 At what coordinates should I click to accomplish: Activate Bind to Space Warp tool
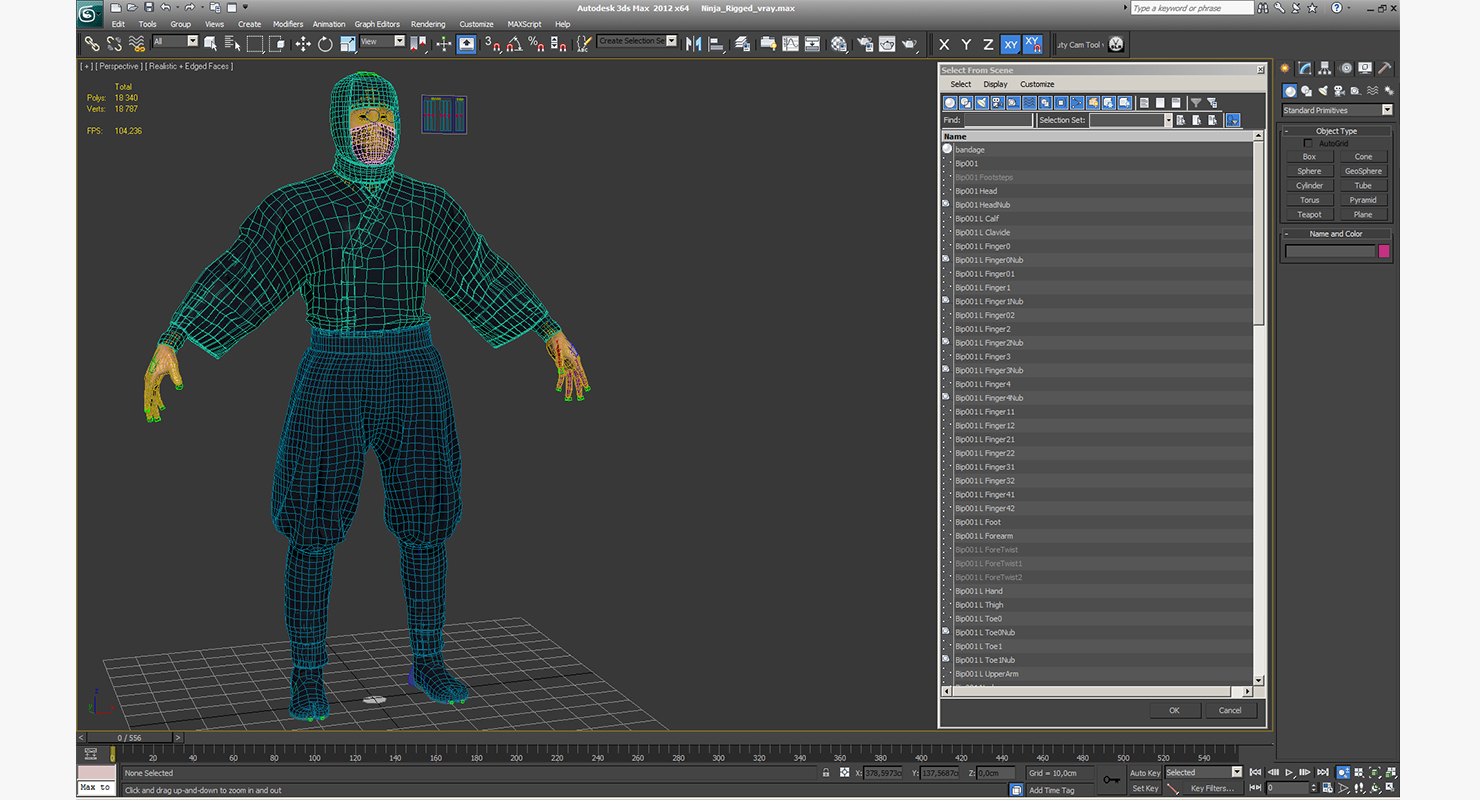[x=137, y=44]
